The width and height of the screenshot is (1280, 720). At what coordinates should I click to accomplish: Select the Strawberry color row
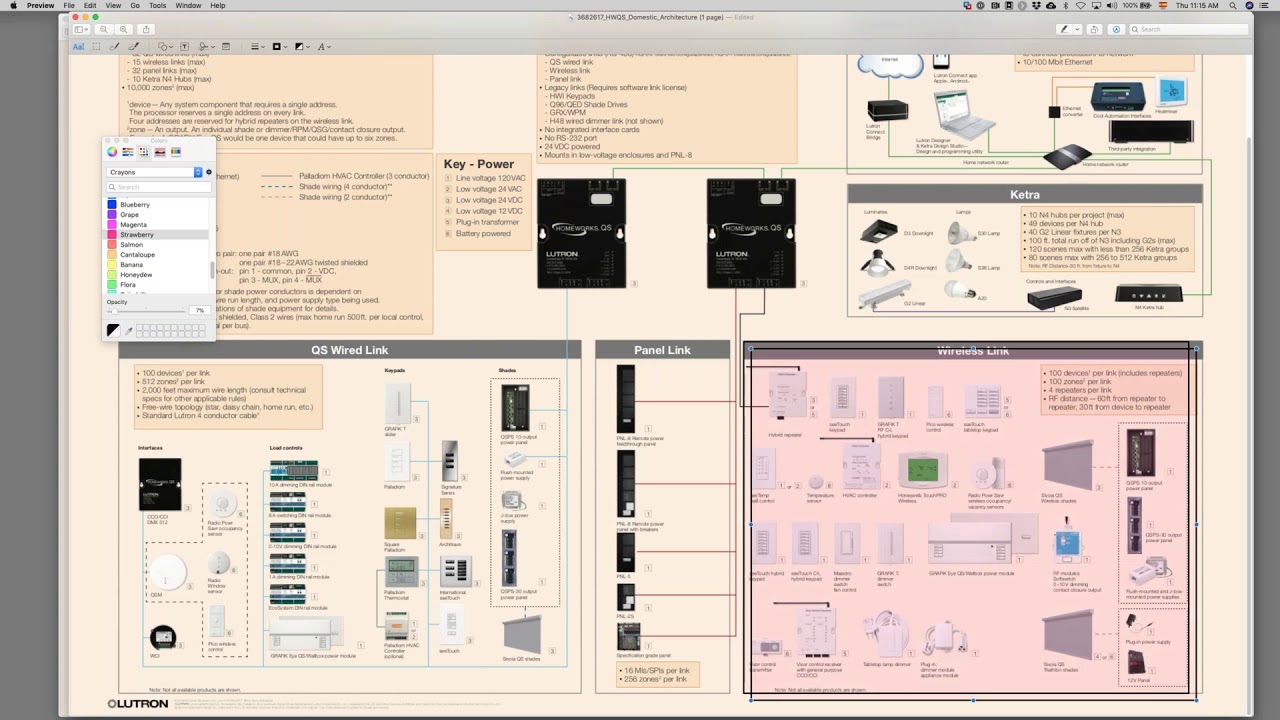point(157,235)
